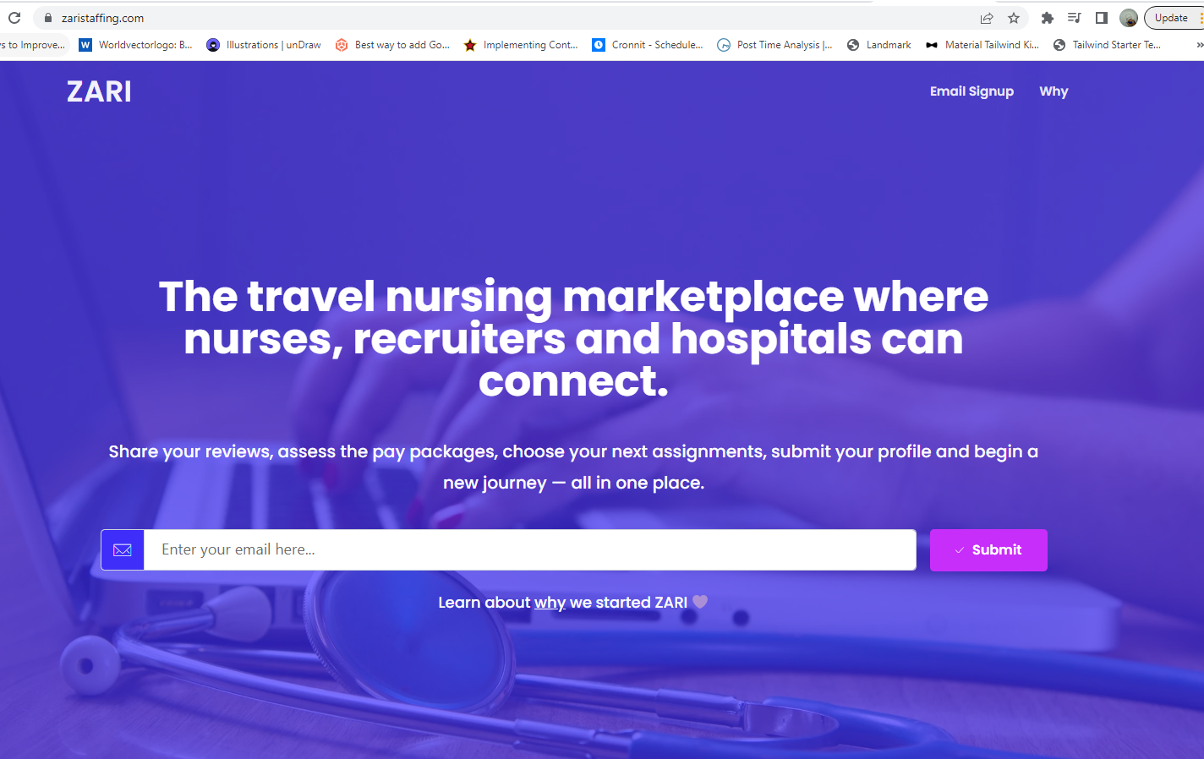Go to the Why nav item
Screen dimensions: 1204x760
pos(1054,91)
